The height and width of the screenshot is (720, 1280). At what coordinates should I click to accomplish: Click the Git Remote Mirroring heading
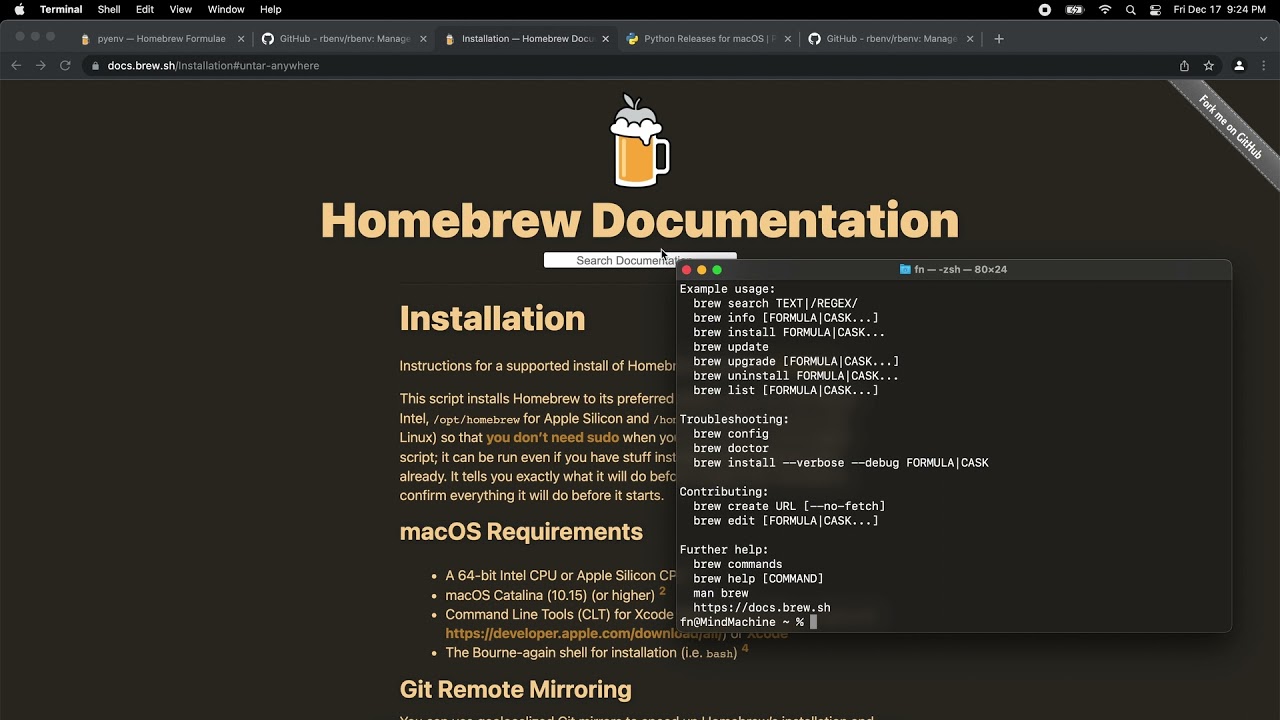[515, 689]
